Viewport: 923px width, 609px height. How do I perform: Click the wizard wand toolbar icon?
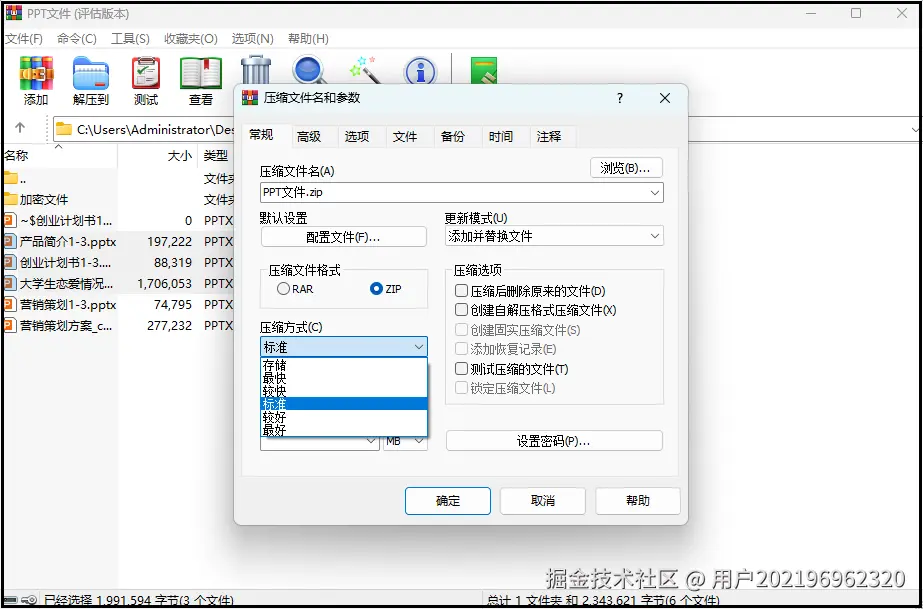pos(364,69)
